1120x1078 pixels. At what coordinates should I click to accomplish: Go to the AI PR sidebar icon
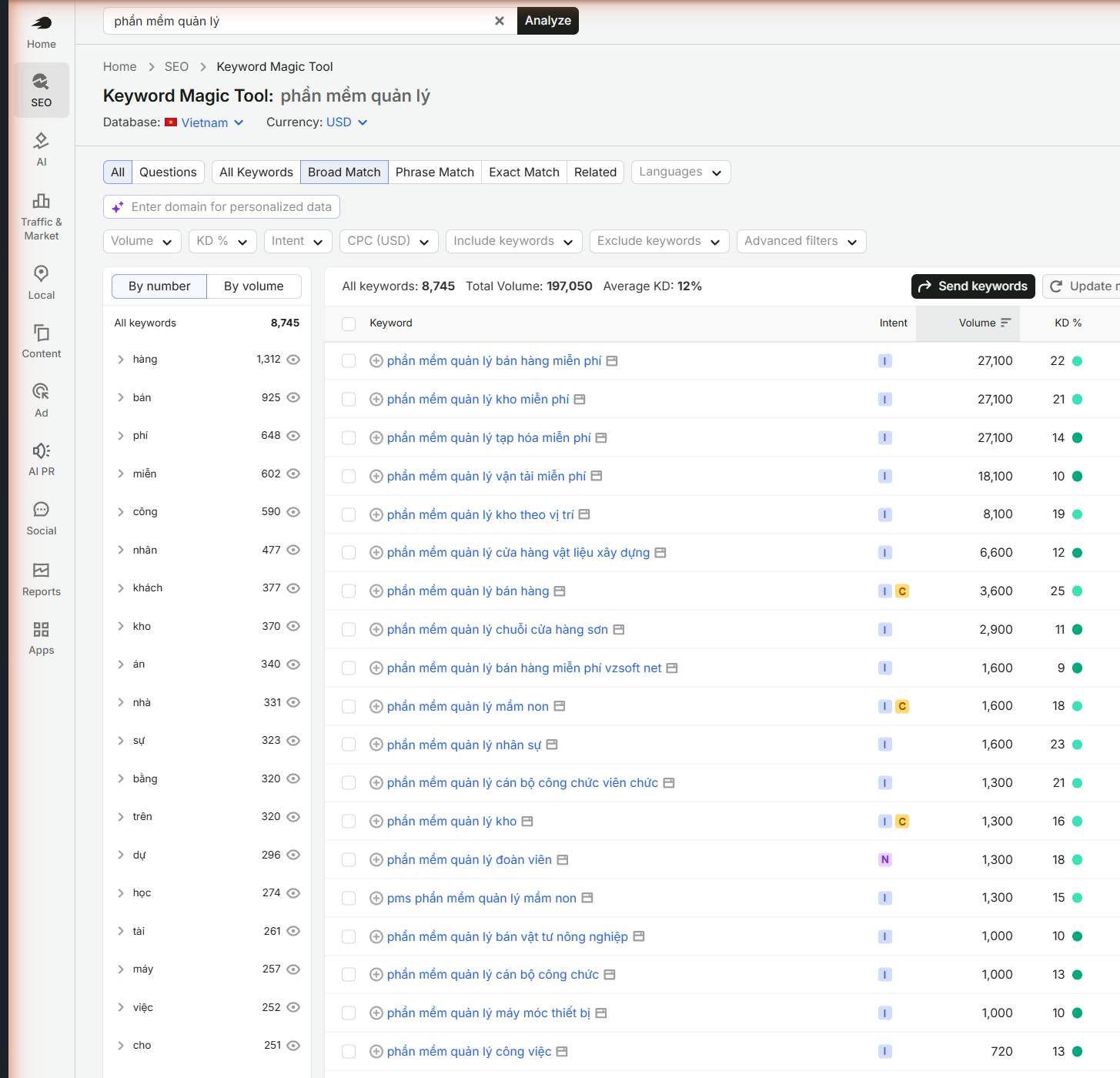[41, 450]
